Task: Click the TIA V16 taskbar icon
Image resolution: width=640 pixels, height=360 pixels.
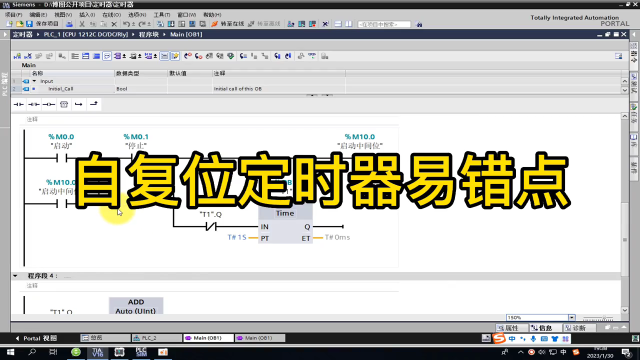Action: 98,352
